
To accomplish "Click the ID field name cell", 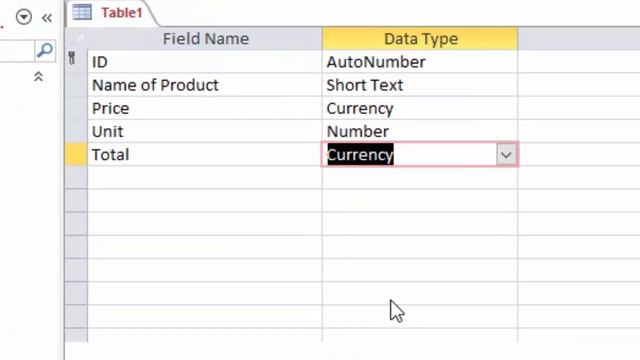I will pos(205,62).
